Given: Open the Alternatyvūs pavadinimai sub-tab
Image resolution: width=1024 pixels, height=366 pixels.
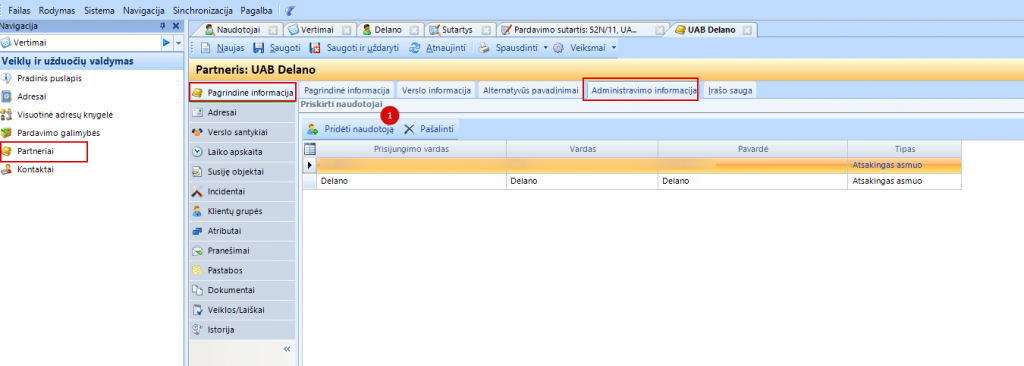Looking at the screenshot, I should coord(530,90).
